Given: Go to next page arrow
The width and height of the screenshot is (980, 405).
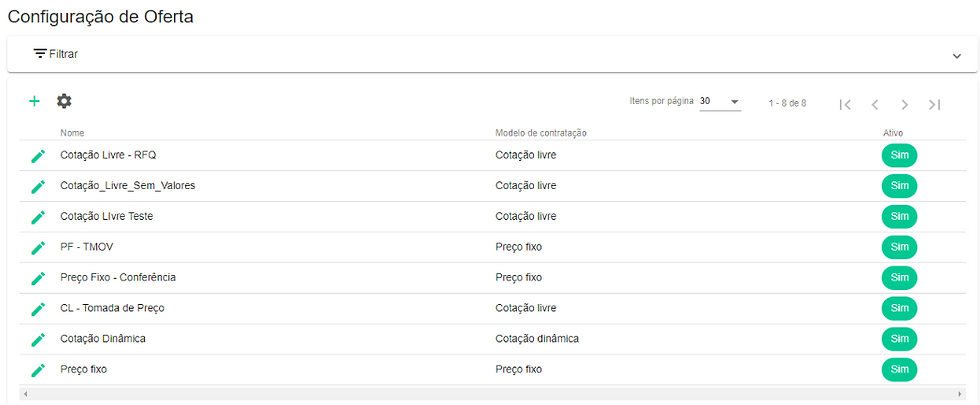Looking at the screenshot, I should click(904, 104).
